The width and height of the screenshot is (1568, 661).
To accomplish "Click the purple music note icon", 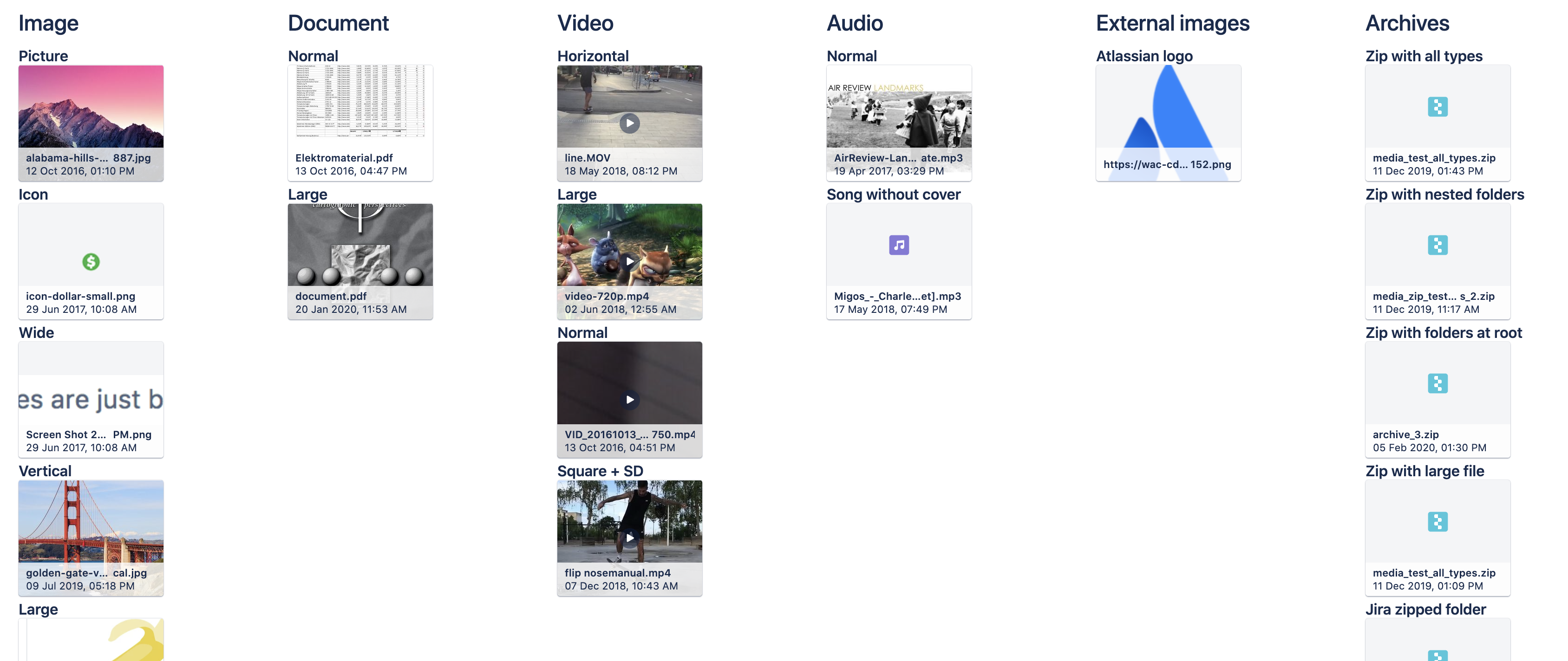I will tap(898, 245).
